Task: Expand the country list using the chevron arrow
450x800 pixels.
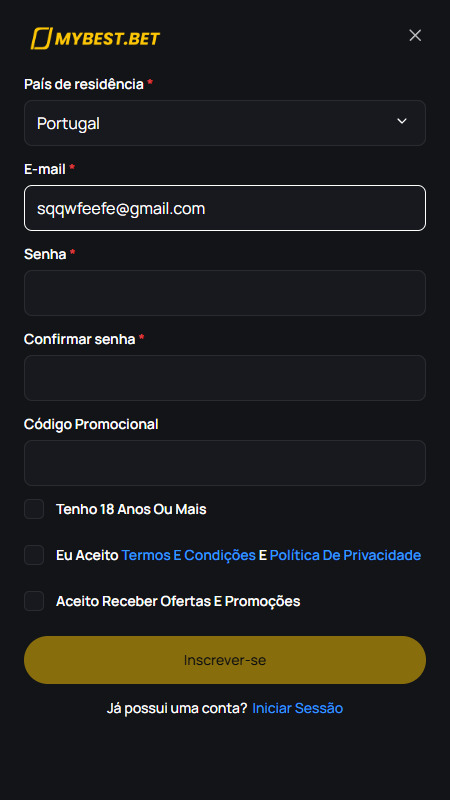Action: [x=402, y=121]
